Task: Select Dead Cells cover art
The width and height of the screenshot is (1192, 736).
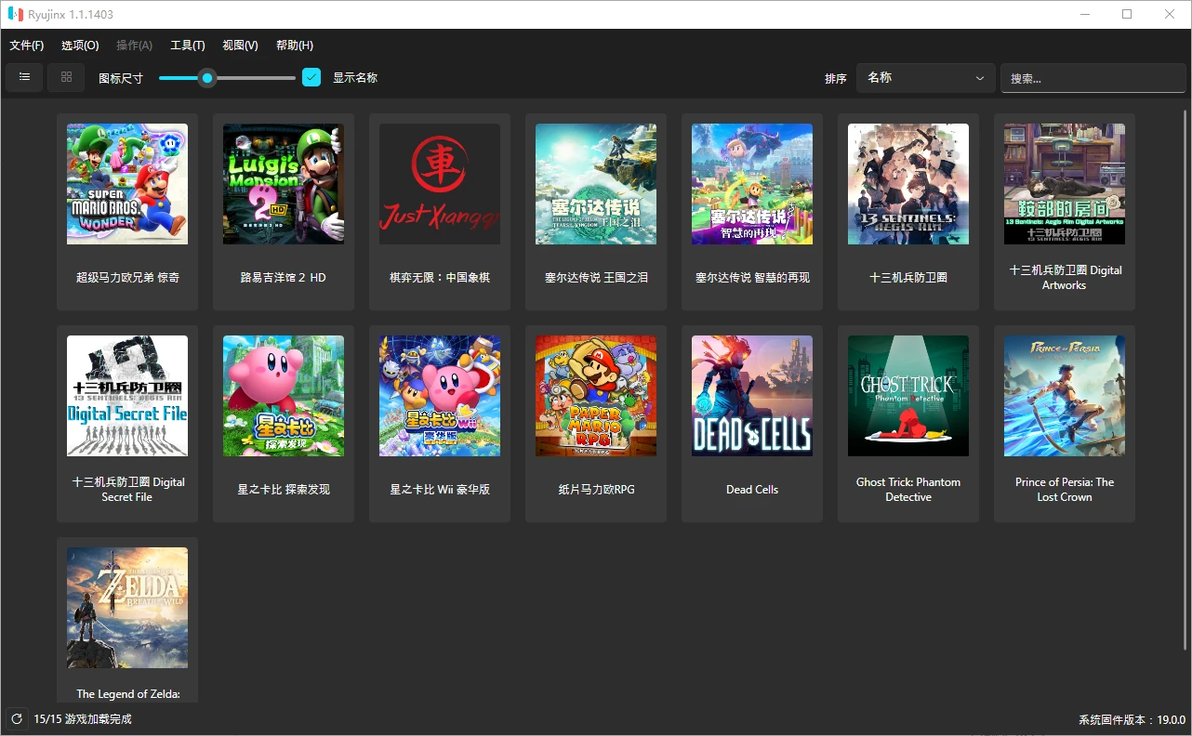Action: (x=752, y=396)
